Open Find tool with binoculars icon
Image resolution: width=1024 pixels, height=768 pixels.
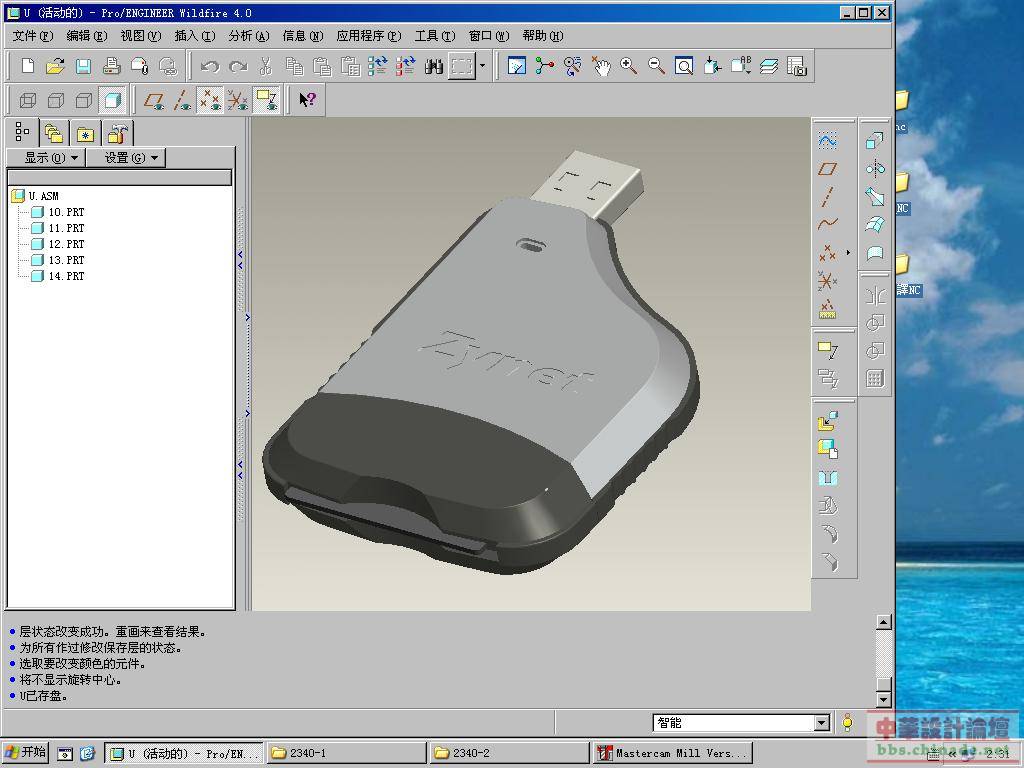click(434, 66)
